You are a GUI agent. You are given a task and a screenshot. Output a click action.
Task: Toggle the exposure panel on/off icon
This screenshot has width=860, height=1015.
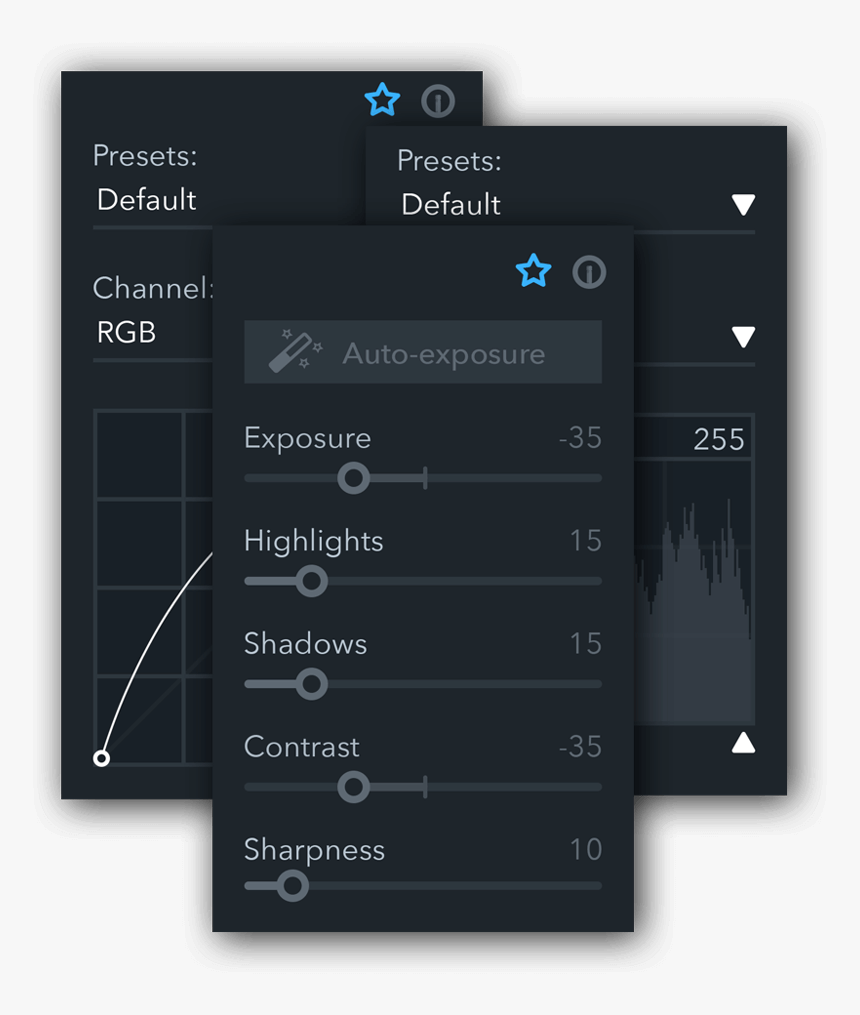[589, 272]
